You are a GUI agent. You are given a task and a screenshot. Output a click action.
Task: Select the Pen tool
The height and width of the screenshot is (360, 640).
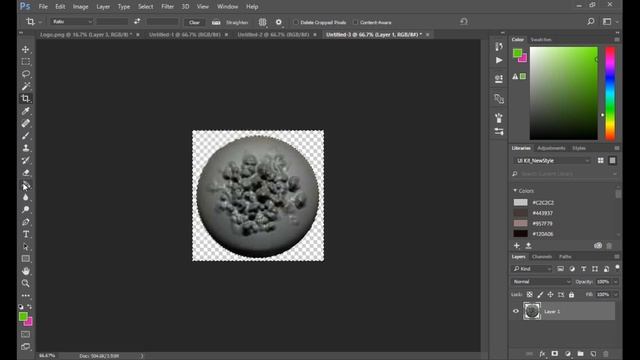coord(26,222)
